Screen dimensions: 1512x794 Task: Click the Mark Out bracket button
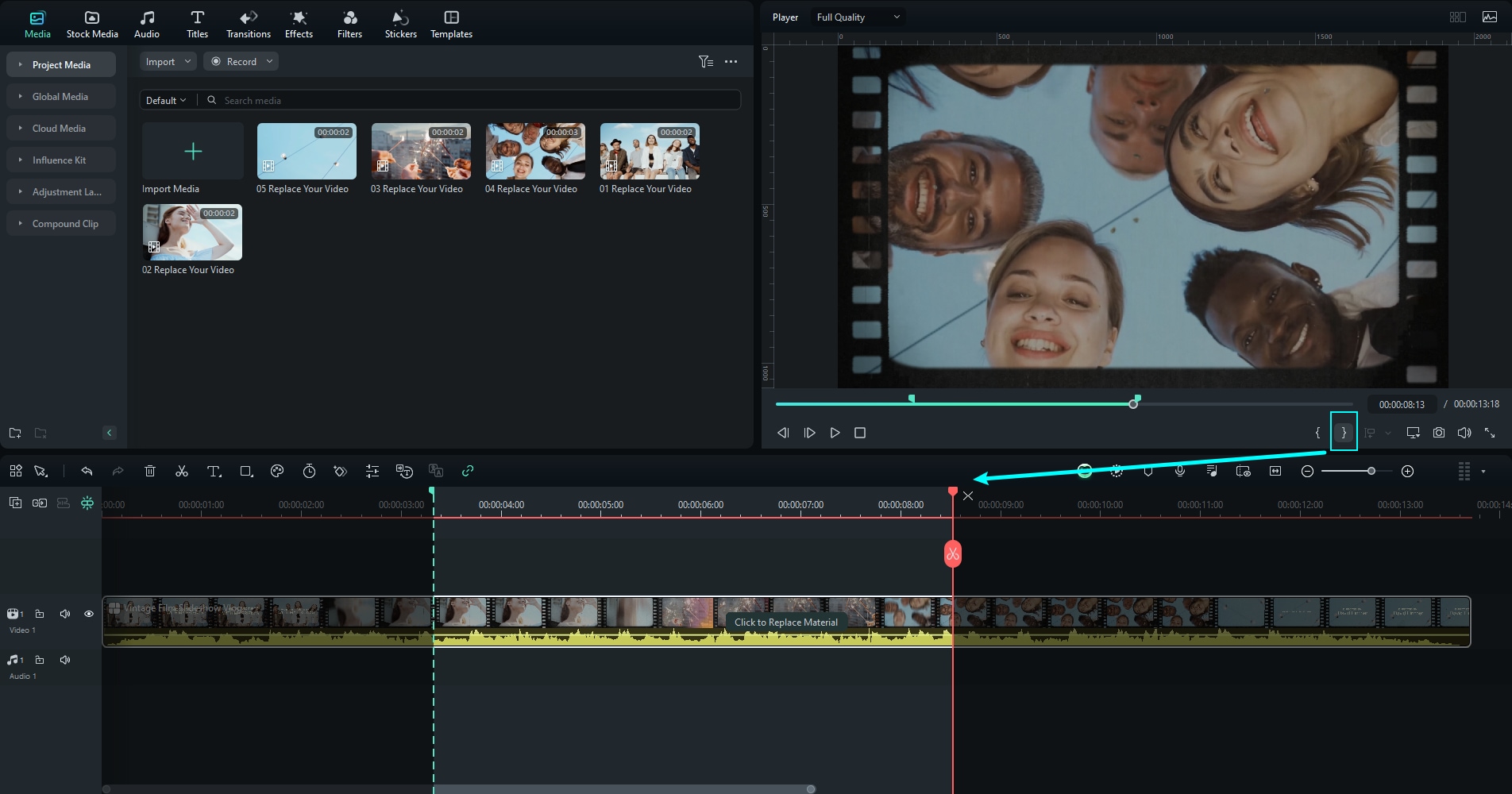point(1344,433)
